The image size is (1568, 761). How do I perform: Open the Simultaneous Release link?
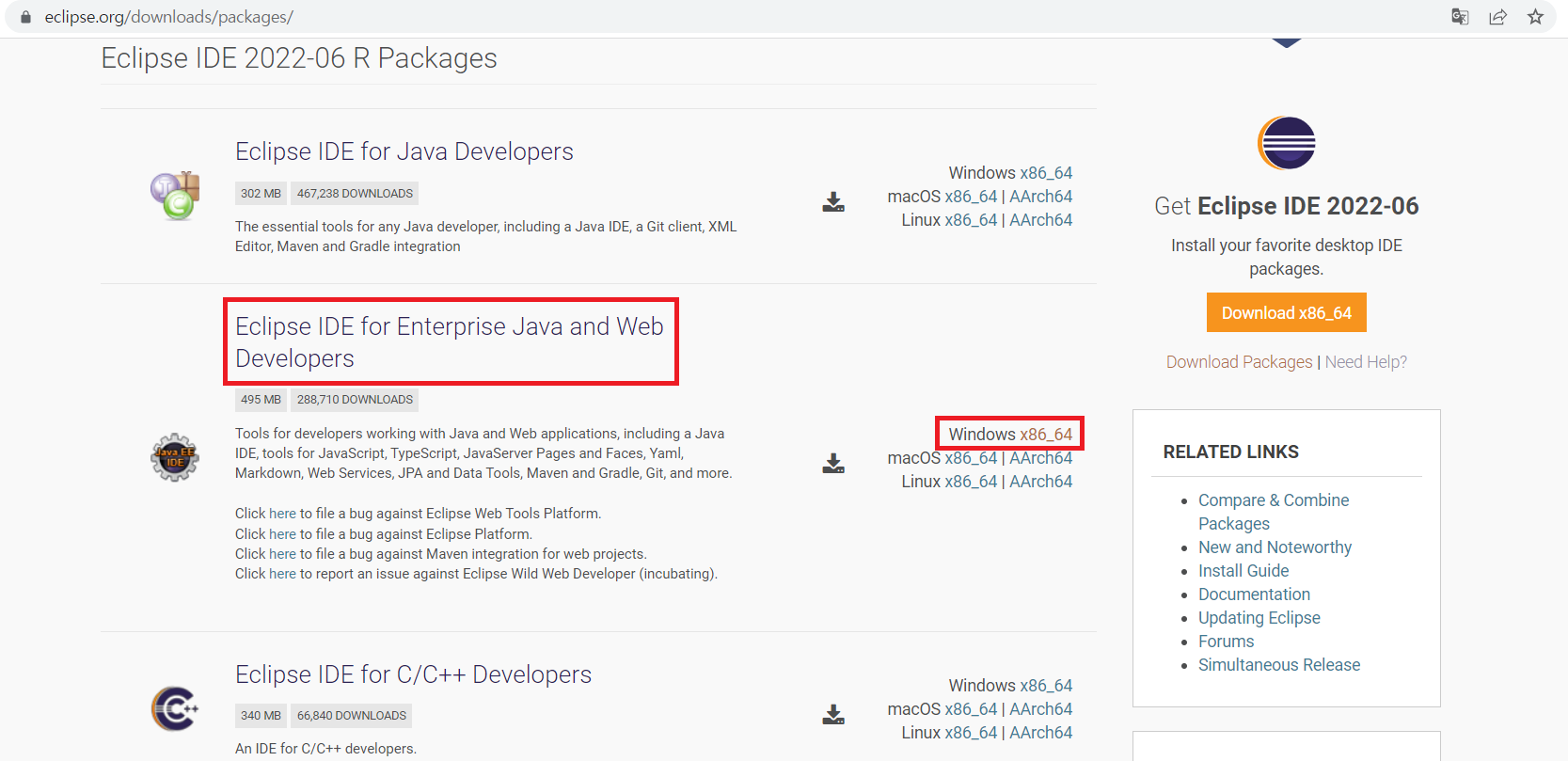tap(1279, 665)
